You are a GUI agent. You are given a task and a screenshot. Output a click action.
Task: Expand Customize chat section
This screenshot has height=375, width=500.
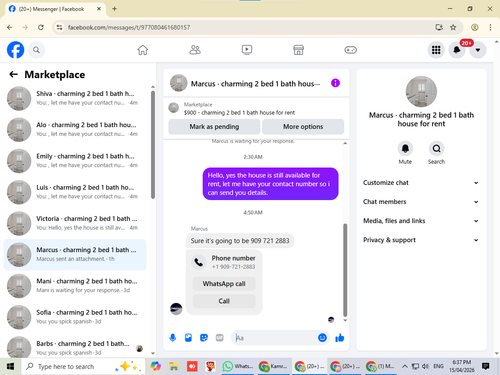[421, 183]
